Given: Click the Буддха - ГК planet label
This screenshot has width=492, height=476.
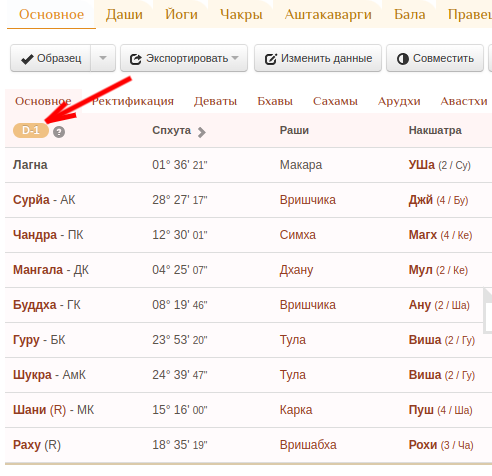Looking at the screenshot, I should (x=47, y=305).
